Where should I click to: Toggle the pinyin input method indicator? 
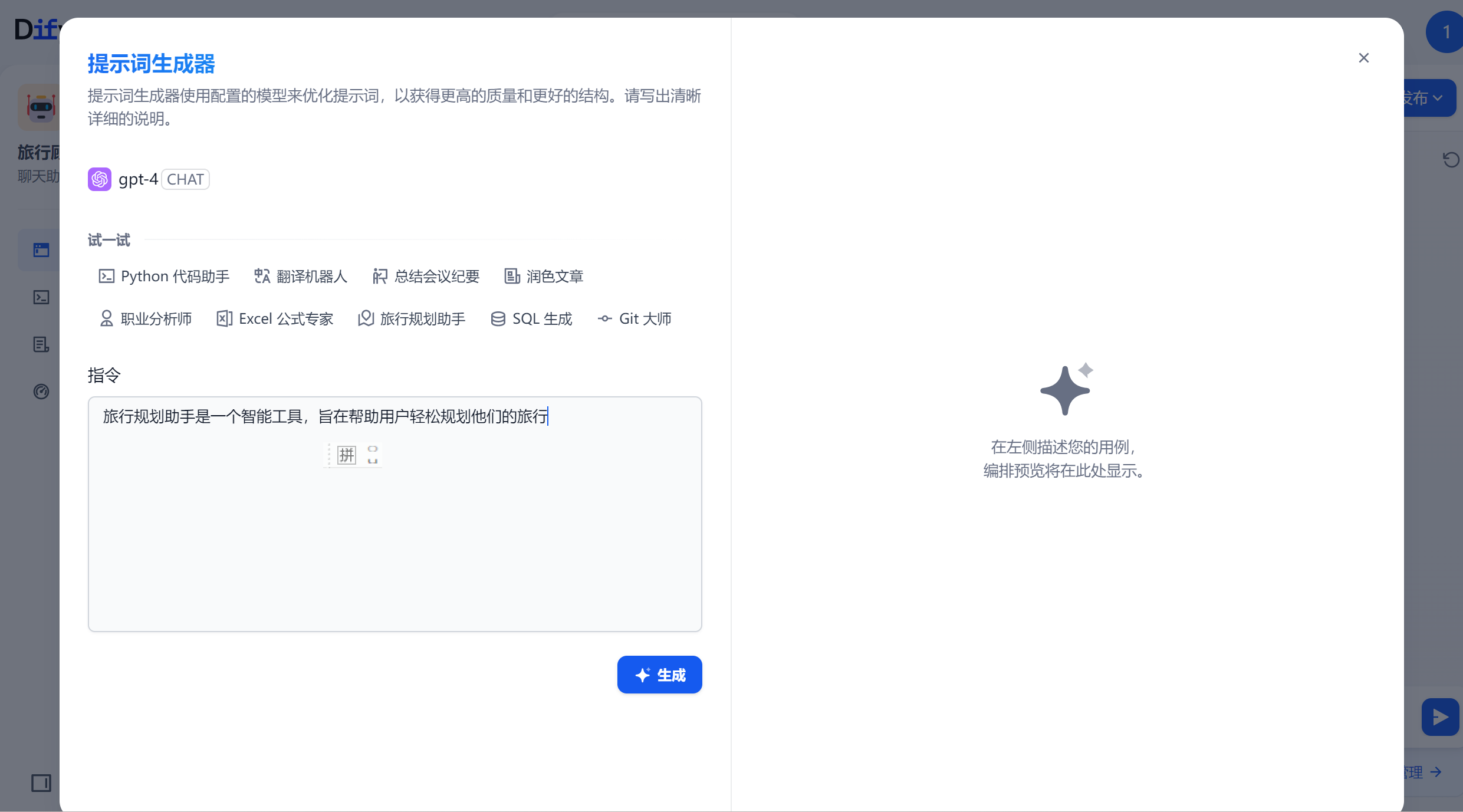(347, 455)
